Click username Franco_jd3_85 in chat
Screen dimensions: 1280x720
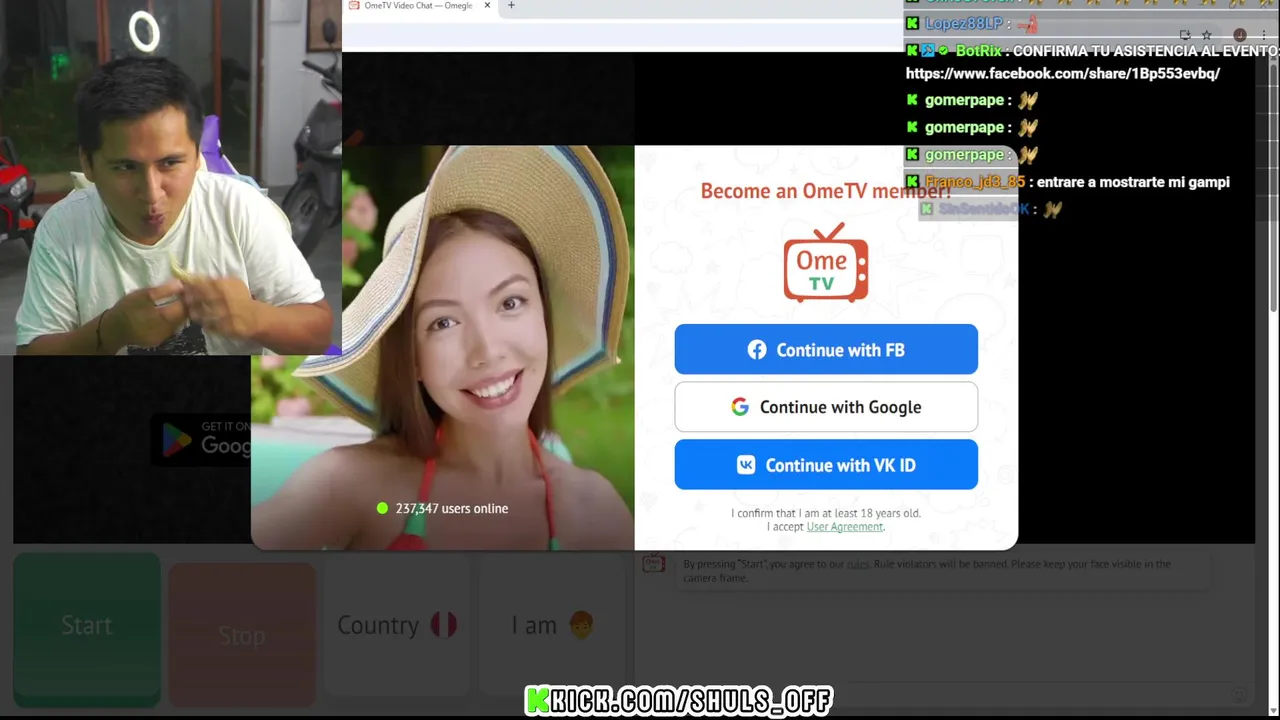pos(975,182)
